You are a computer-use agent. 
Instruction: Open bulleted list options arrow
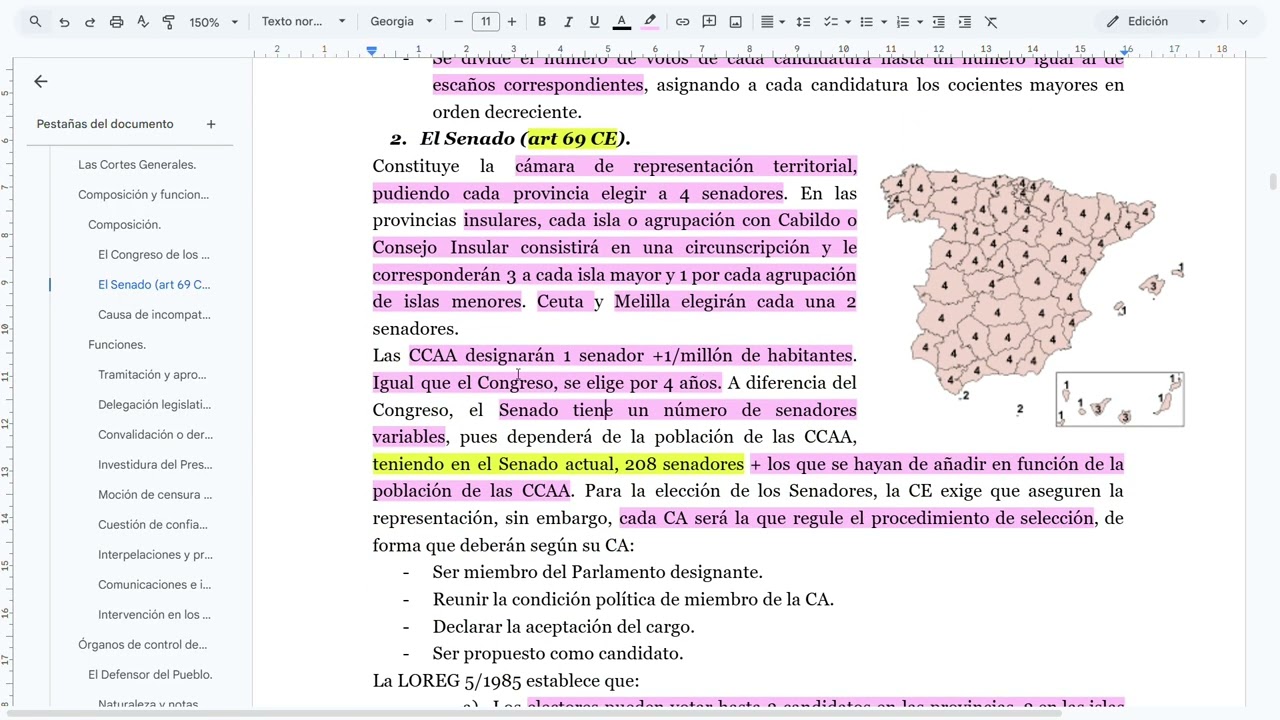(x=884, y=21)
